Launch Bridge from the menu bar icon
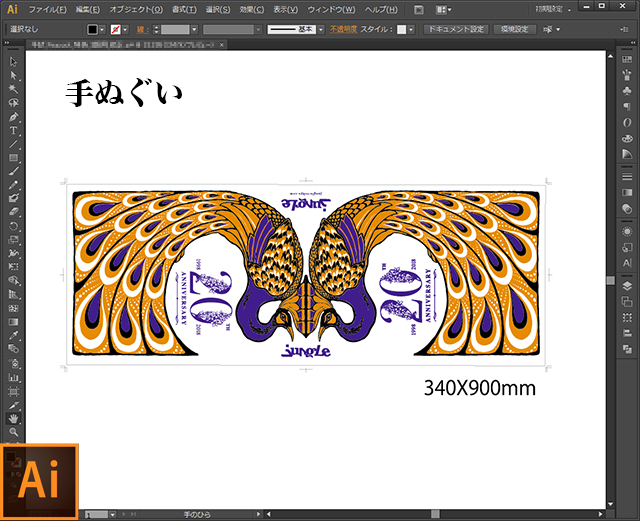 click(x=419, y=9)
